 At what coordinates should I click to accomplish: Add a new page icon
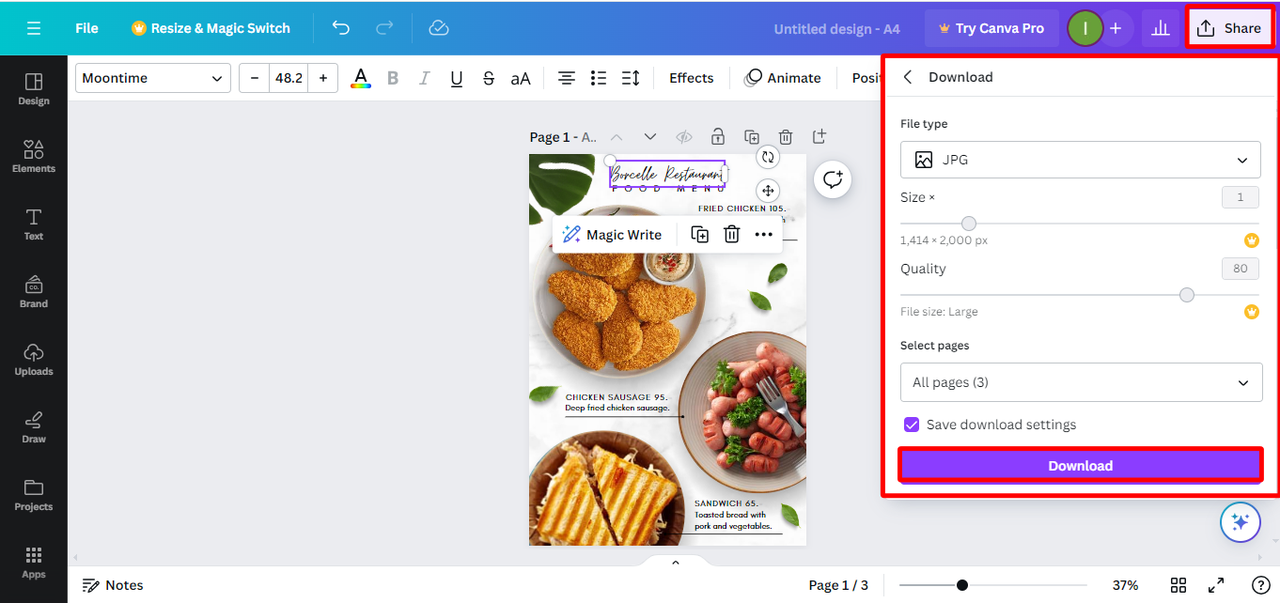(x=819, y=136)
